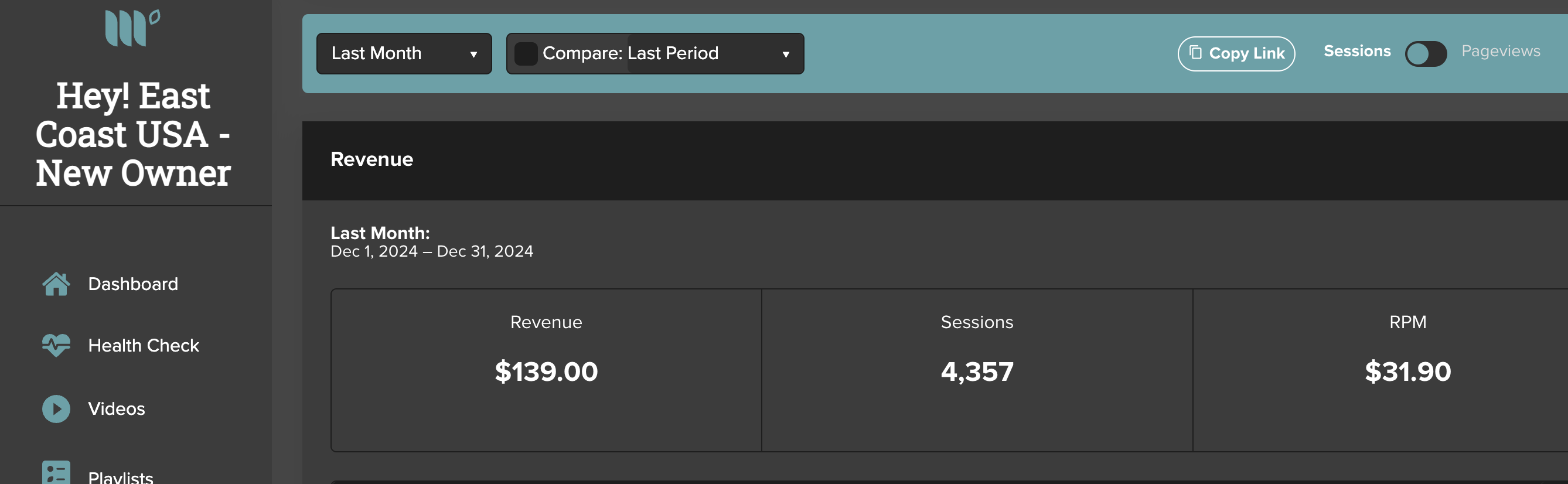Click the Videos play icon
1568x484 pixels.
point(56,408)
